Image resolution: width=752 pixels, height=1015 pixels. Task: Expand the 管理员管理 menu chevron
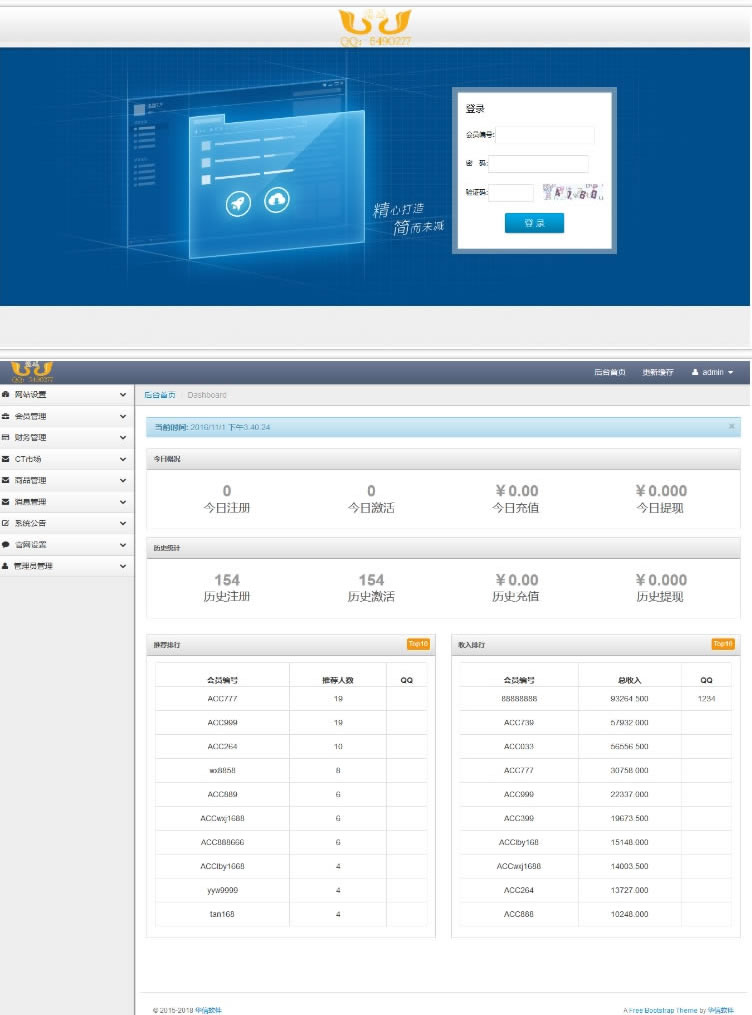tap(123, 566)
